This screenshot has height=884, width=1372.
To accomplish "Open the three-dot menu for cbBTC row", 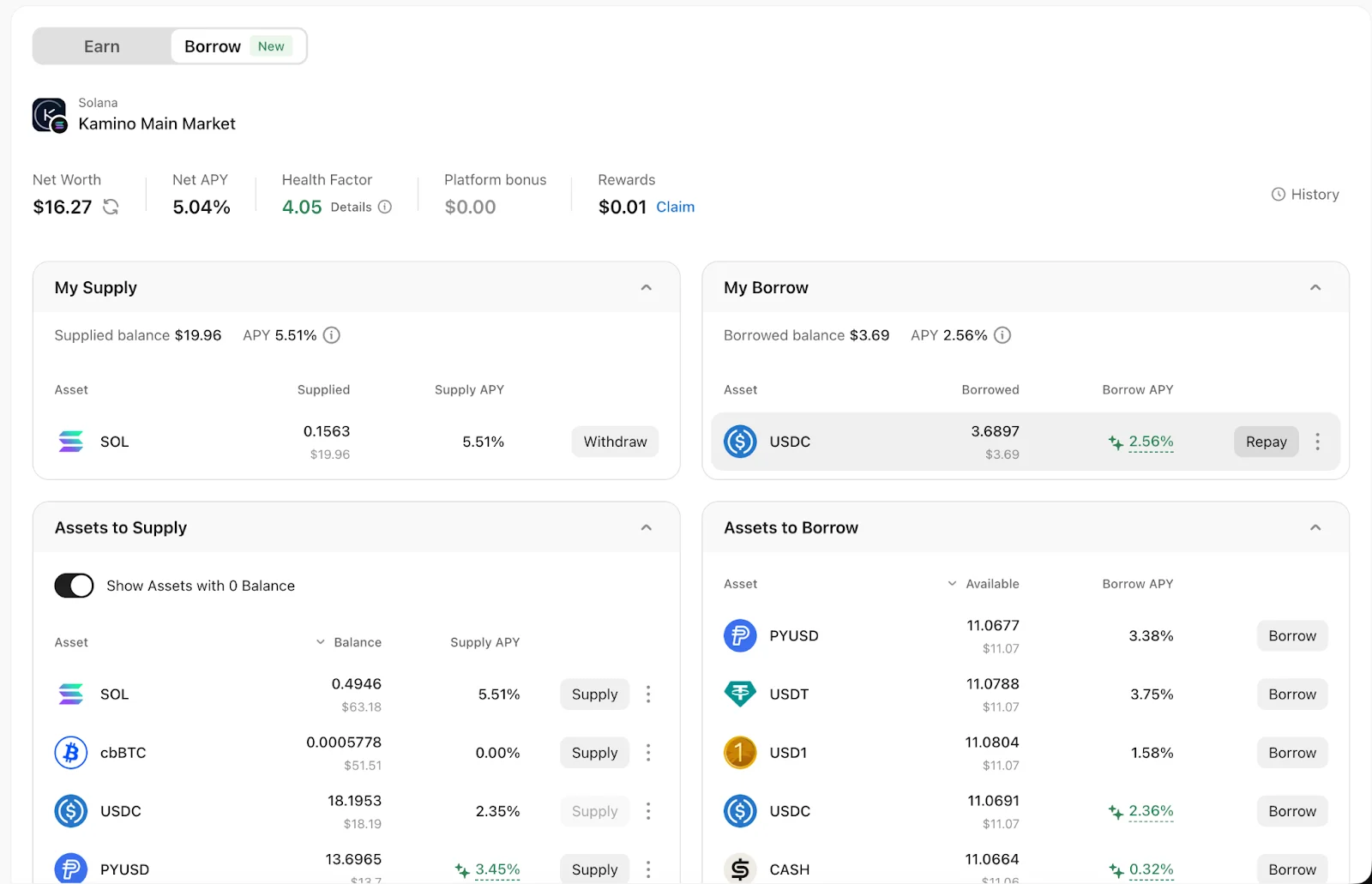I will coord(648,753).
